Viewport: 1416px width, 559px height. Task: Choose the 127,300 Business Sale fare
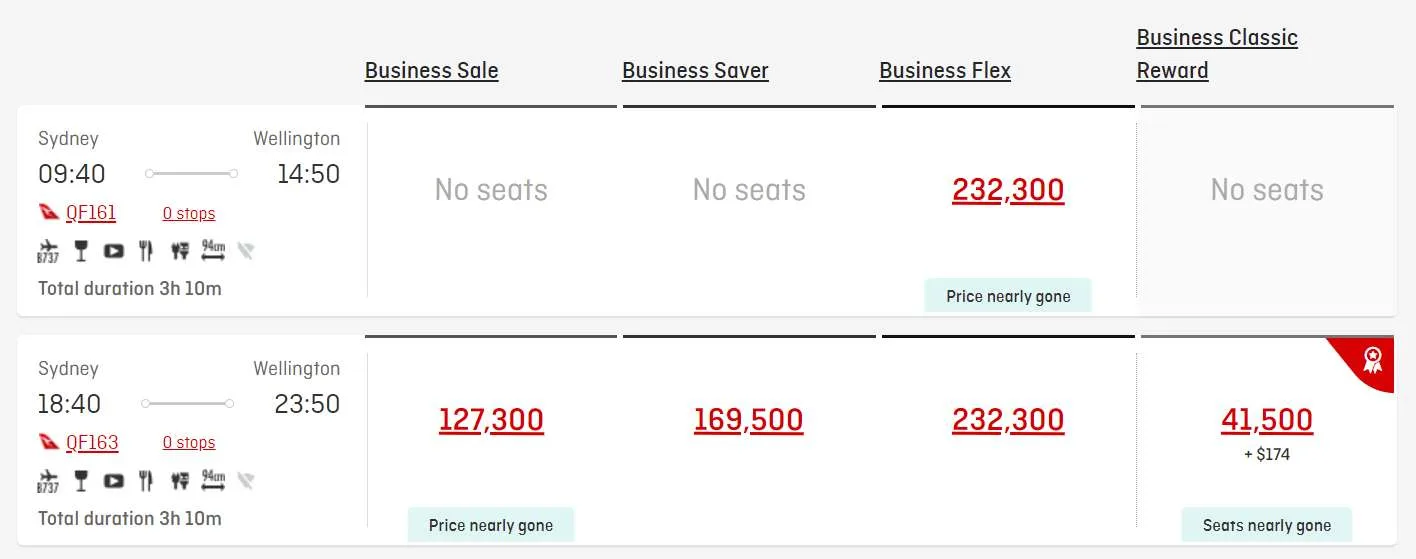pyautogui.click(x=491, y=420)
